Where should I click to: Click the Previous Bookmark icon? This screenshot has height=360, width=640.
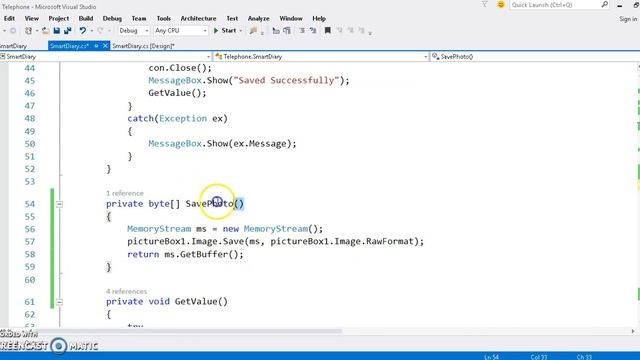tap(339, 31)
